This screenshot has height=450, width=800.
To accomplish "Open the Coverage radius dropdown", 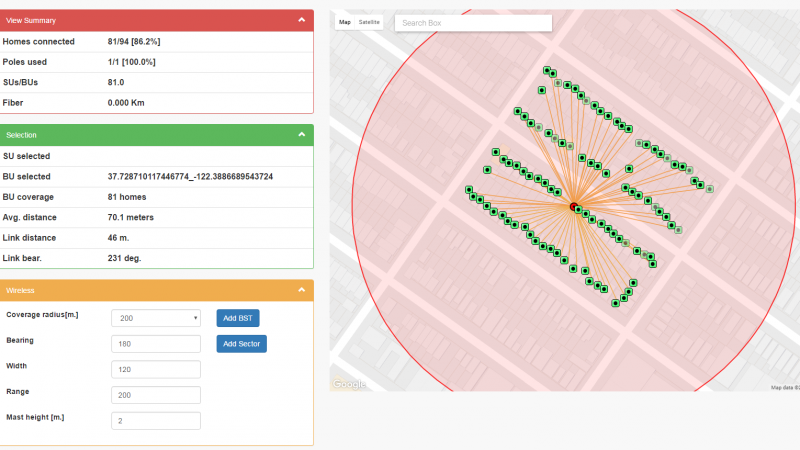I will tap(157, 318).
